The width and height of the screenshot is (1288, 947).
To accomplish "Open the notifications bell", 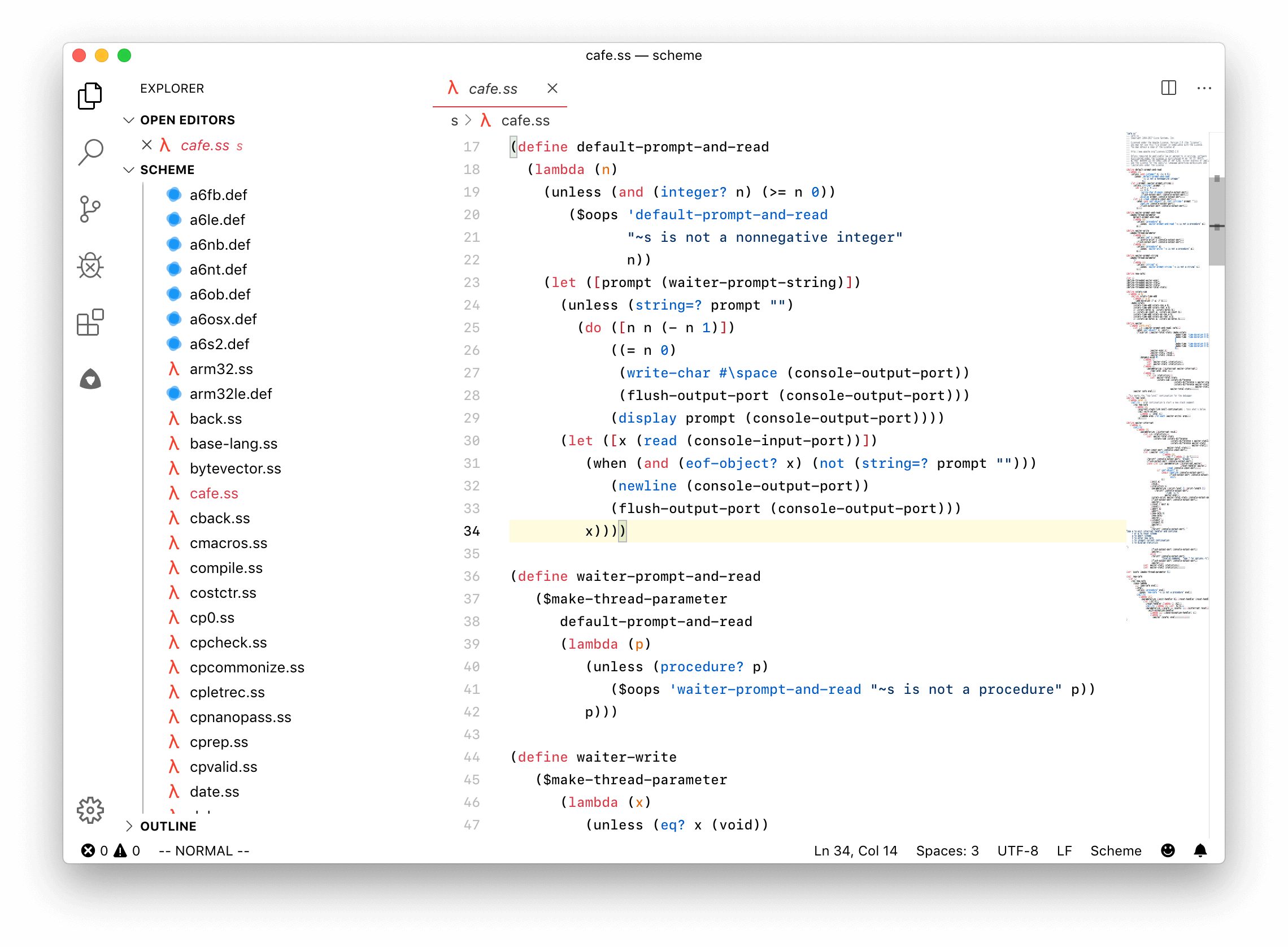I will click(x=1200, y=851).
